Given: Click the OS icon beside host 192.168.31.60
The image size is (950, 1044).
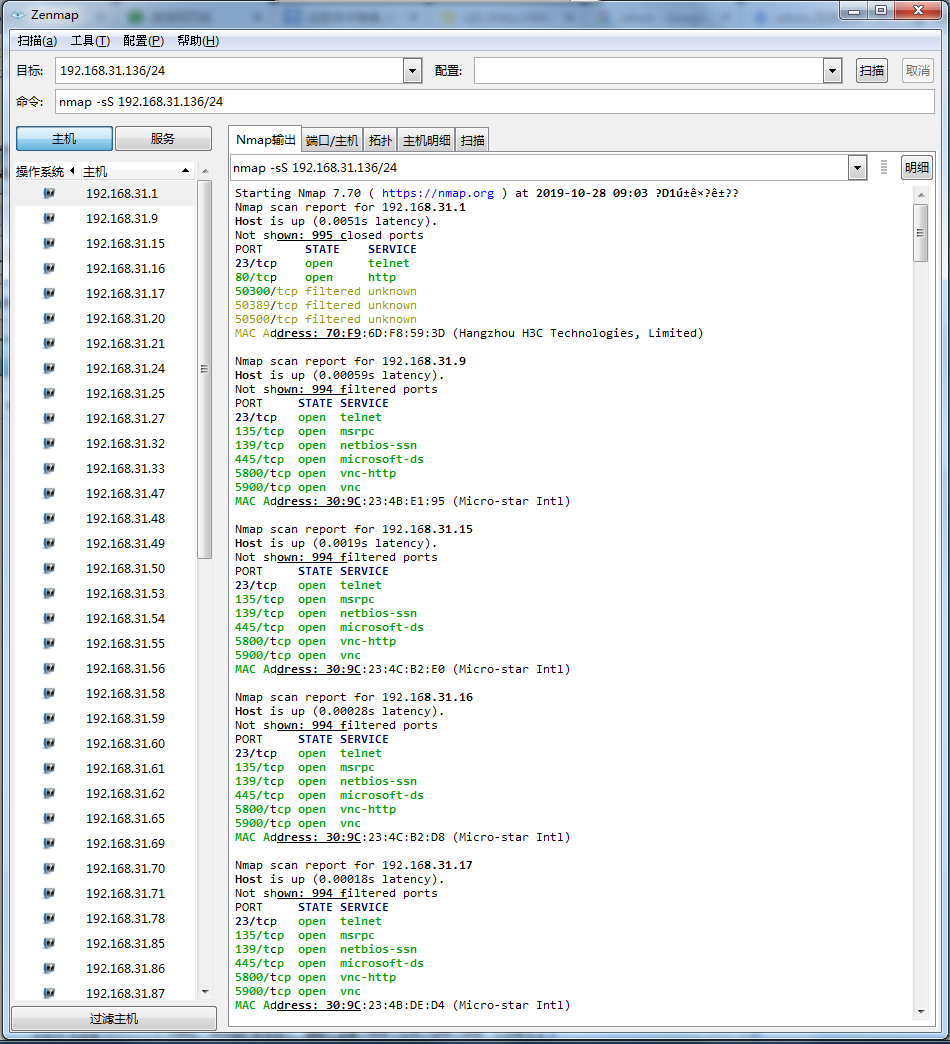Looking at the screenshot, I should pos(49,743).
